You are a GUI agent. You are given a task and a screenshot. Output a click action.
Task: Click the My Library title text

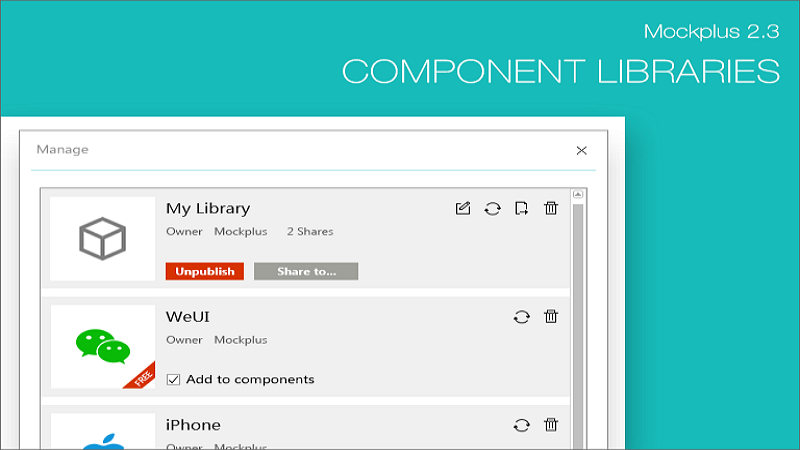point(208,208)
